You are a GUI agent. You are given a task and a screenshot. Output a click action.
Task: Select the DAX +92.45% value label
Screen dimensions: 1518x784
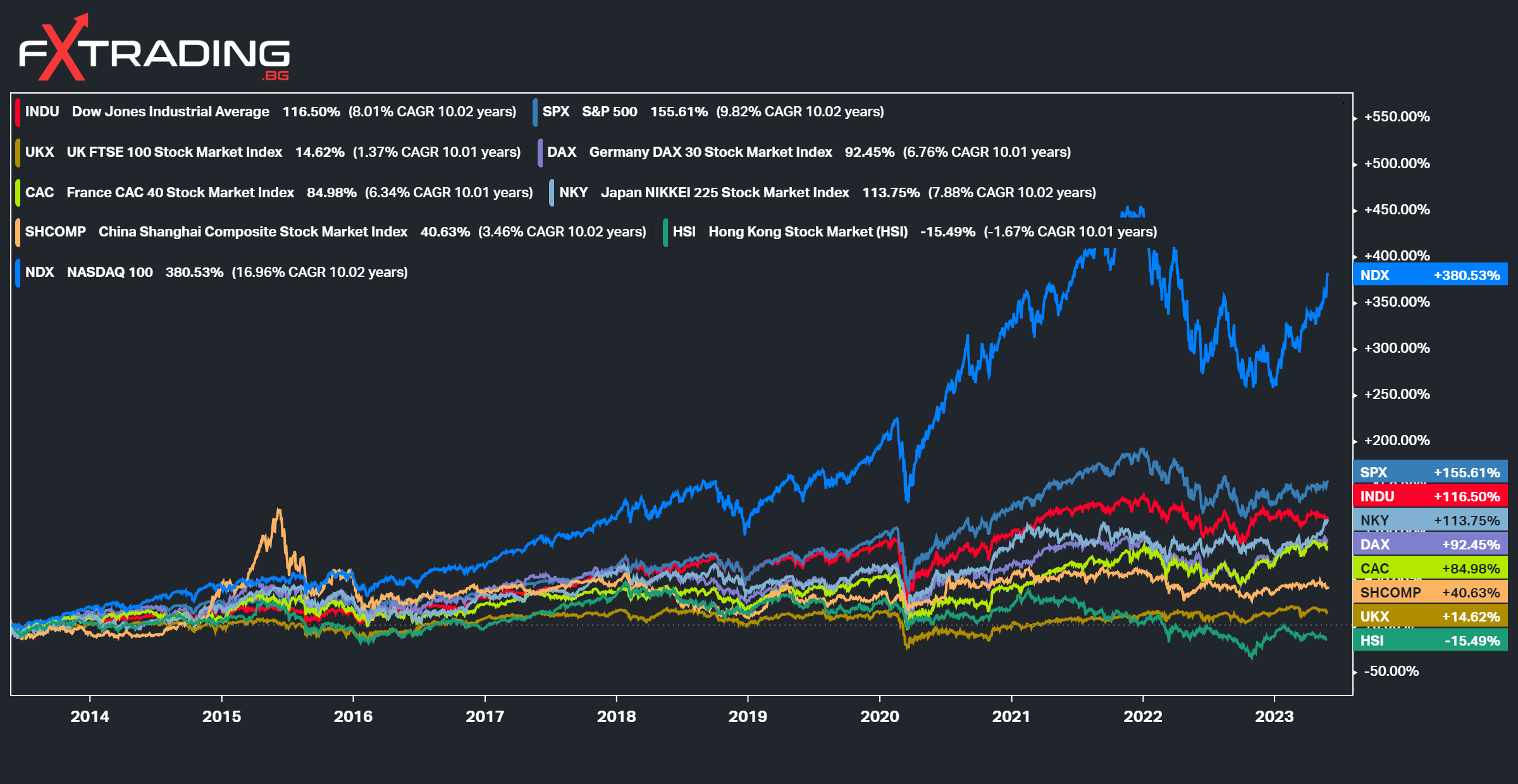1431,544
